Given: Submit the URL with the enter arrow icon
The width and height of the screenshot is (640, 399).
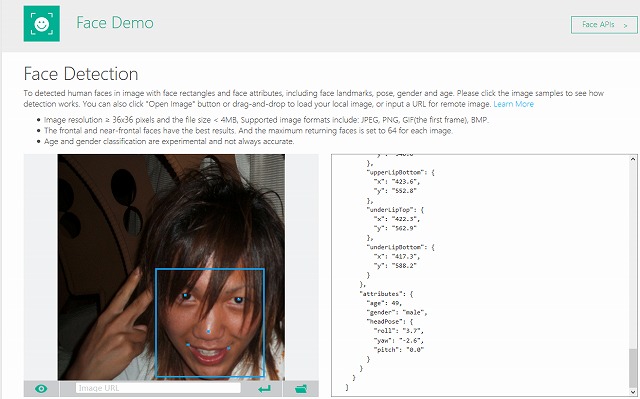Looking at the screenshot, I should 264,389.
